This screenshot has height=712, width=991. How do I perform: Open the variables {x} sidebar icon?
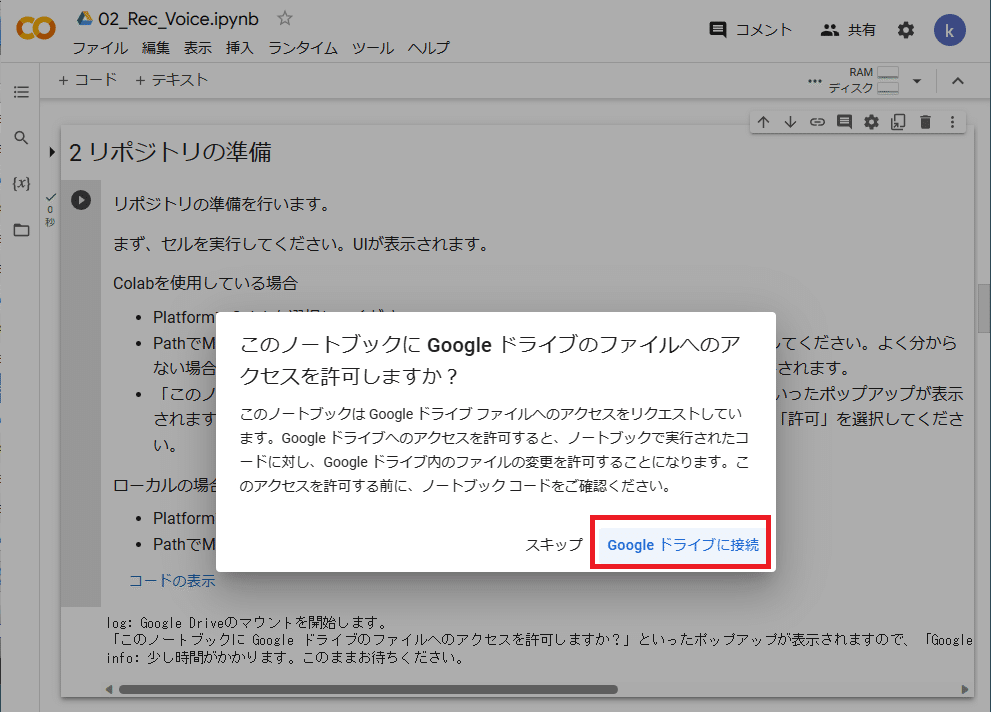(x=21, y=183)
